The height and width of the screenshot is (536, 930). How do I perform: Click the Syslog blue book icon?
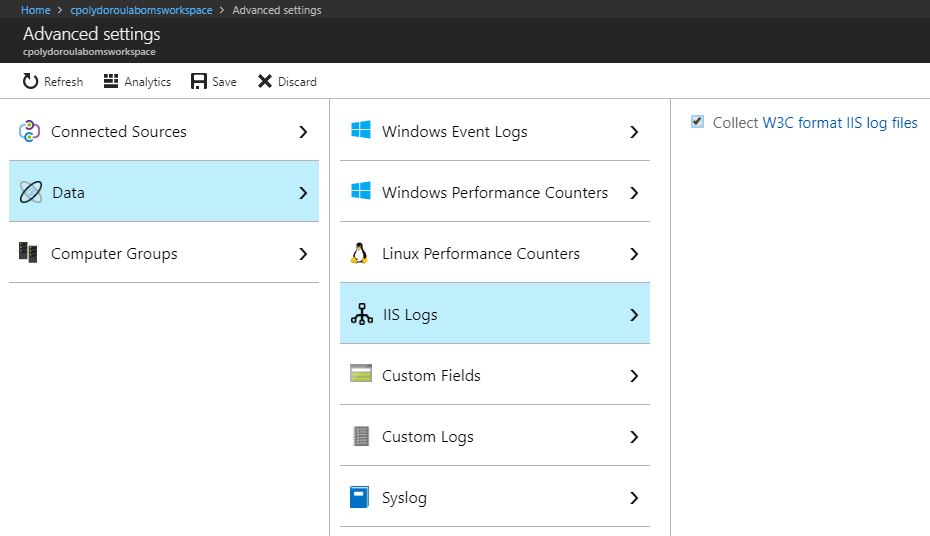pos(359,497)
